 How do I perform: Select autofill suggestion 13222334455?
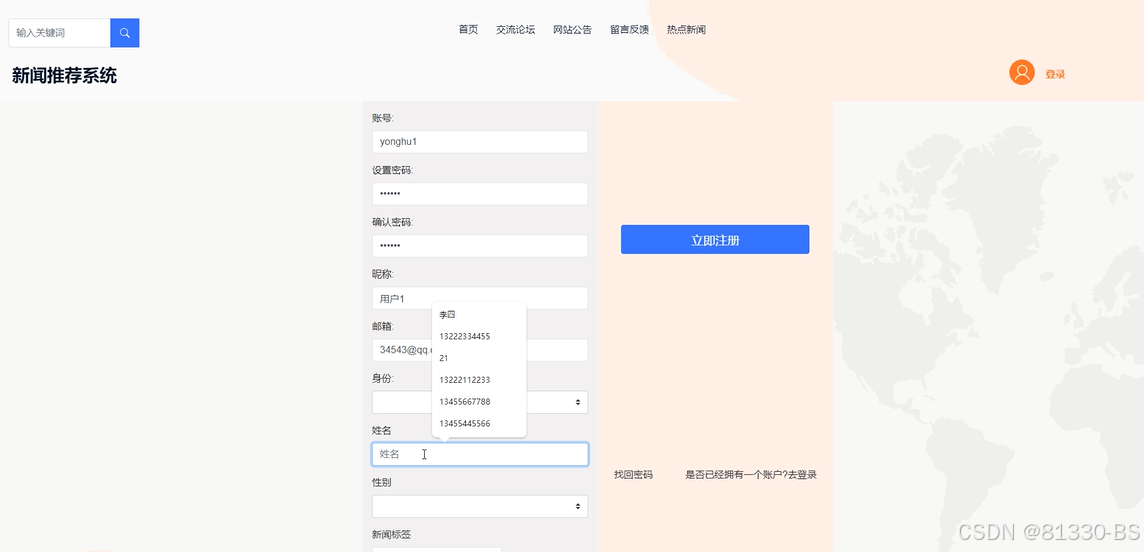tap(479, 336)
